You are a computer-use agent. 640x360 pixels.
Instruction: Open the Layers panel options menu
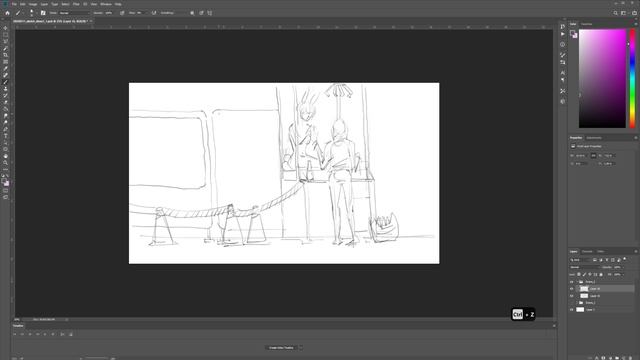click(x=636, y=251)
